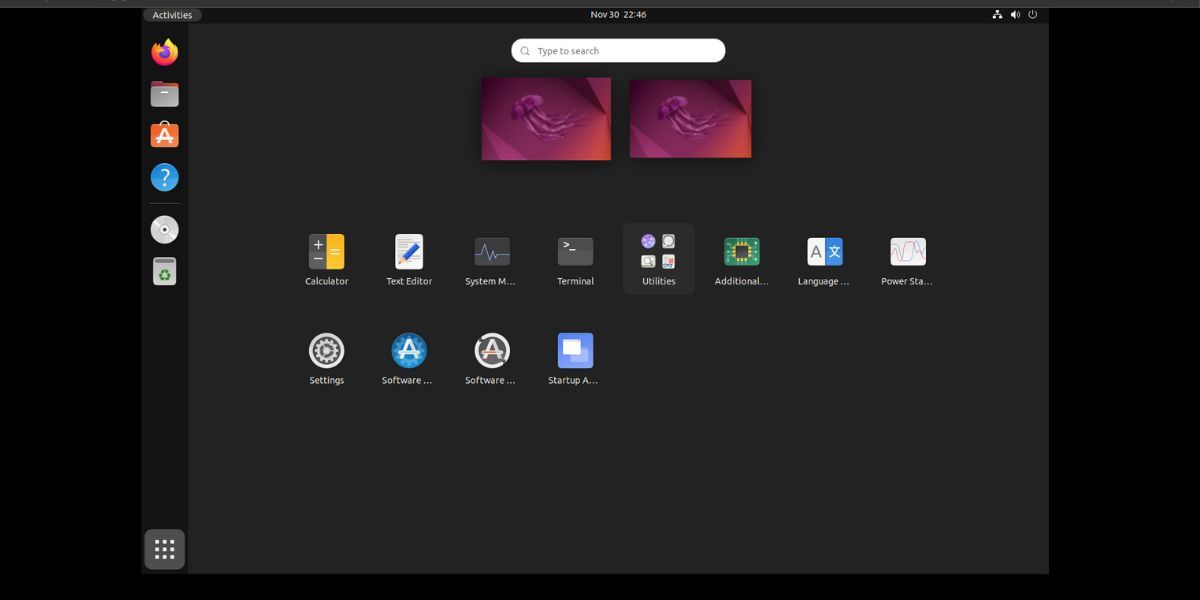This screenshot has width=1200, height=600.
Task: Focus the Type to search field
Action: tap(618, 51)
